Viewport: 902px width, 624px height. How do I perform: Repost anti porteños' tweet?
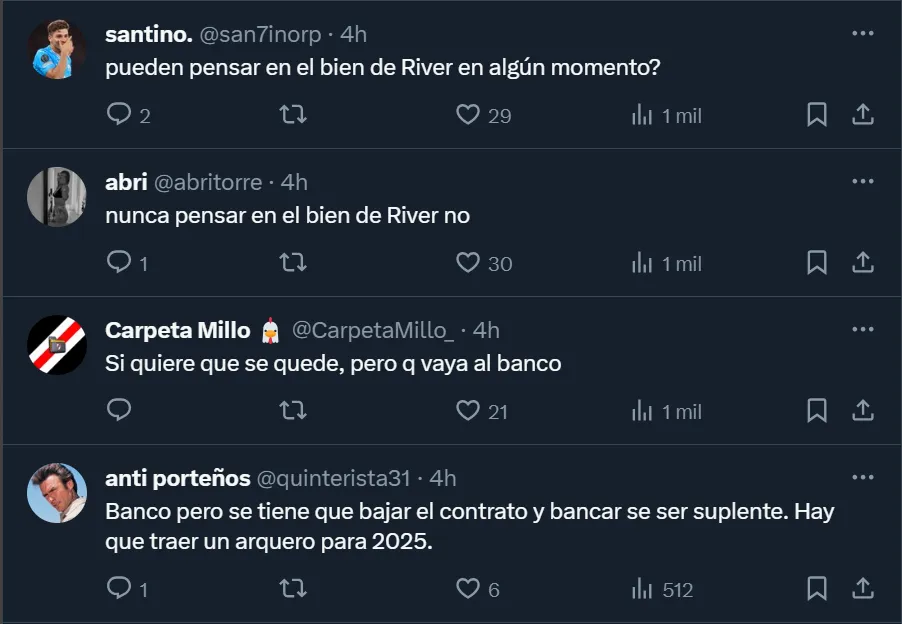293,589
